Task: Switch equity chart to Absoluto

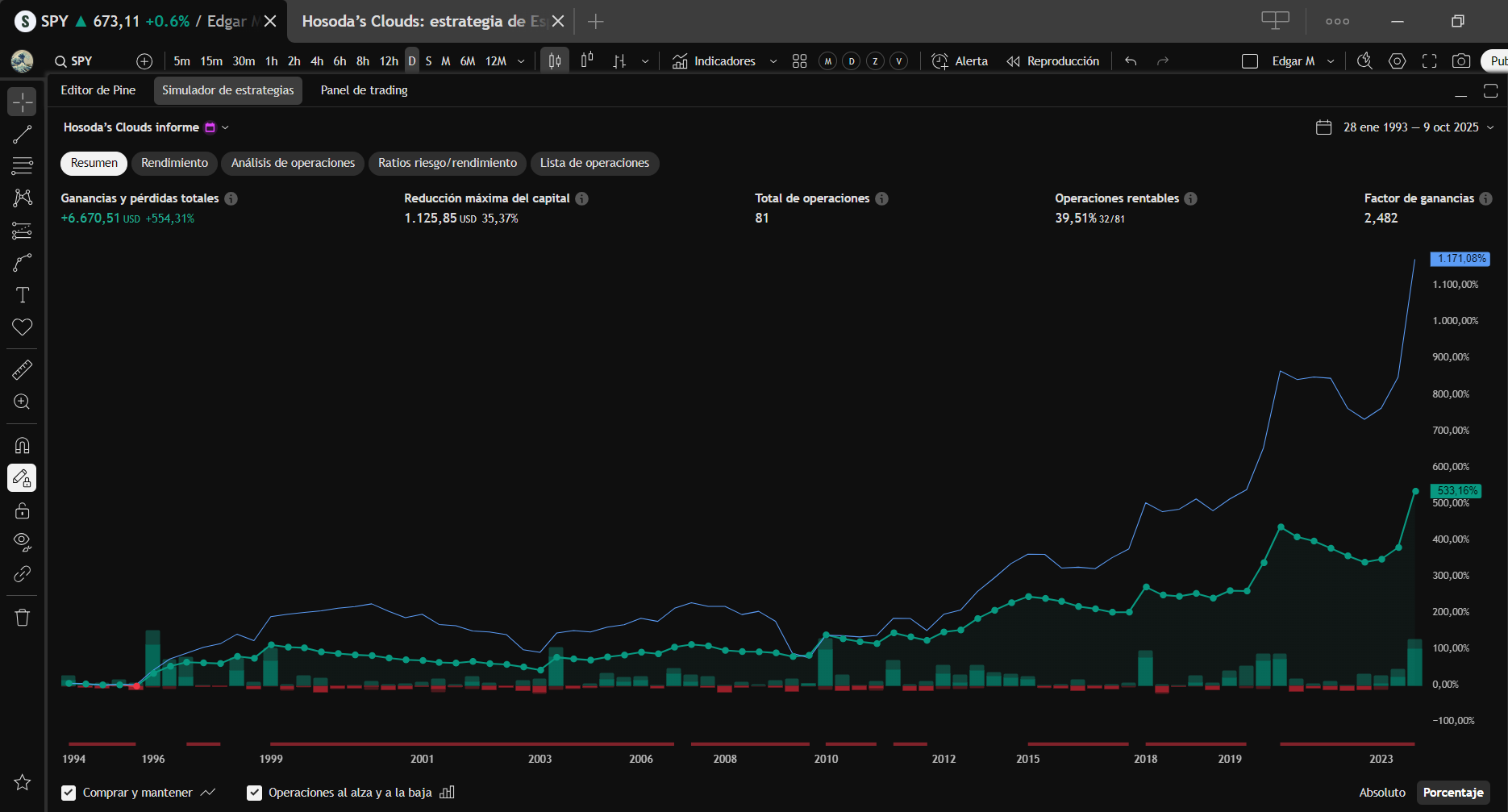Action: pos(1381,793)
